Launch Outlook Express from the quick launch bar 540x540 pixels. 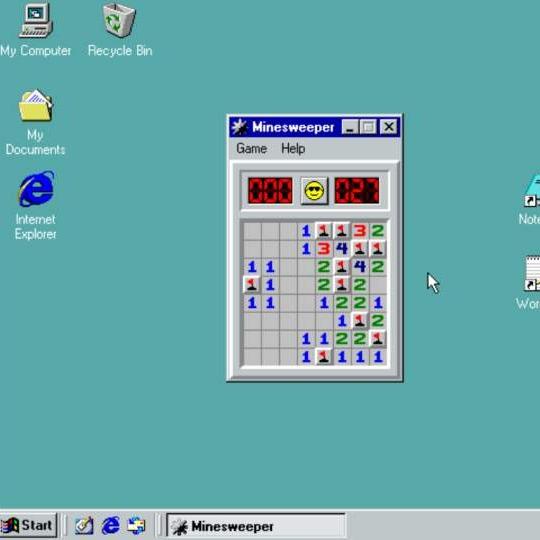click(x=136, y=526)
